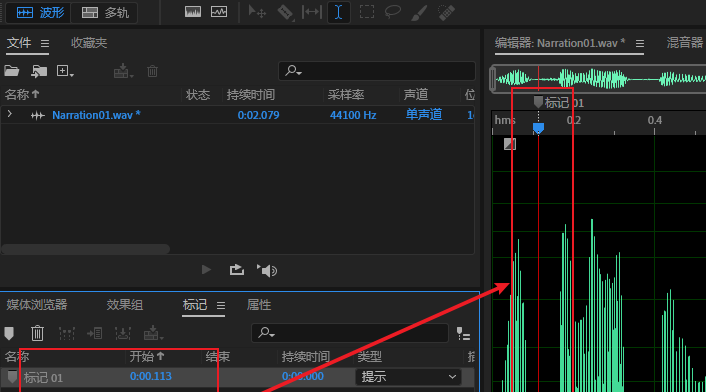Select the Marquee Selection tool
The height and width of the screenshot is (392, 706).
[367, 12]
